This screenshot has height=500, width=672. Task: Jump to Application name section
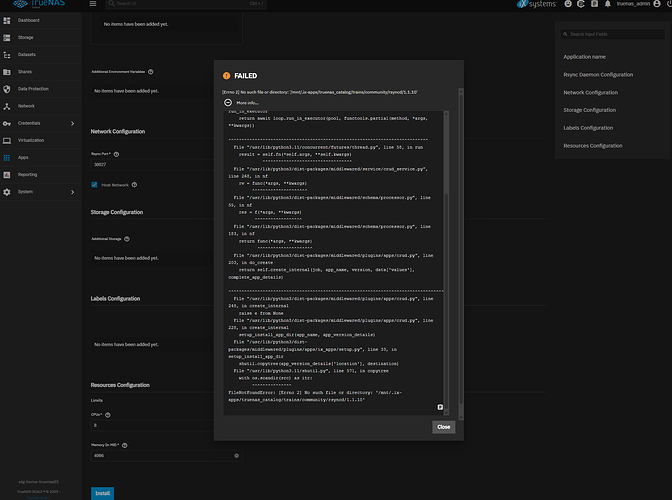pos(585,57)
